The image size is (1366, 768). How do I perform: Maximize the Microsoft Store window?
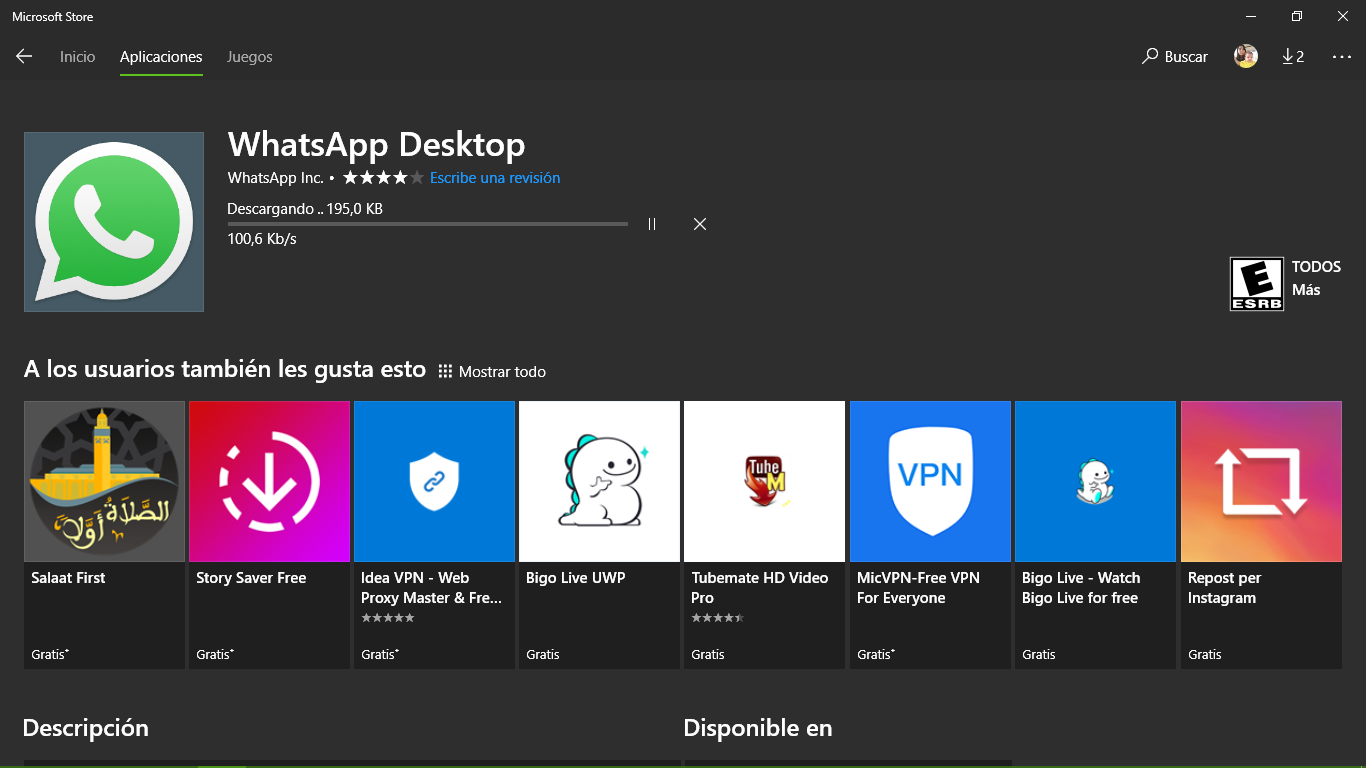coord(1297,16)
